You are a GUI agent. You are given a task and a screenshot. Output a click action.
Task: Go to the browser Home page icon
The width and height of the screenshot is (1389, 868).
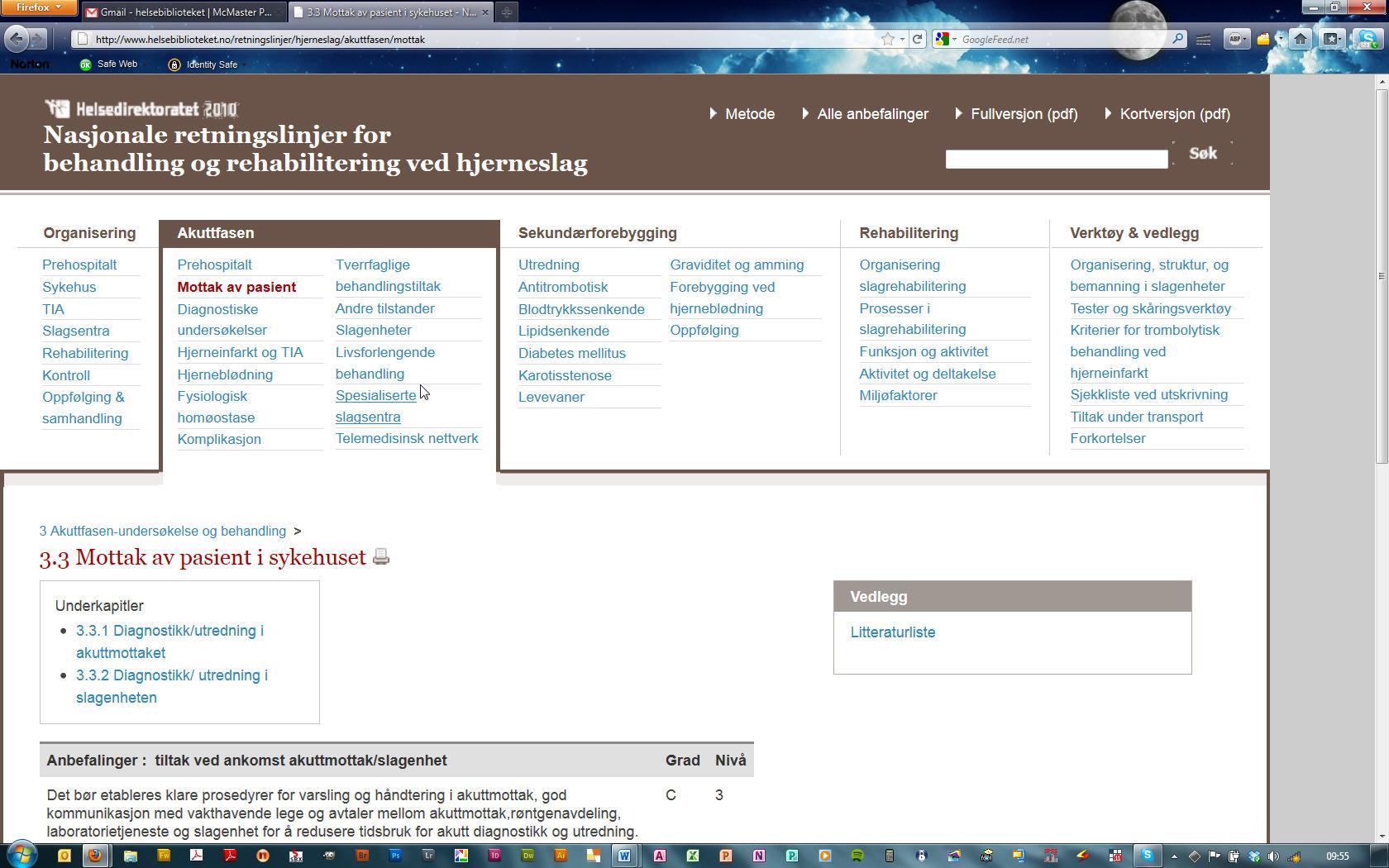(x=1300, y=39)
